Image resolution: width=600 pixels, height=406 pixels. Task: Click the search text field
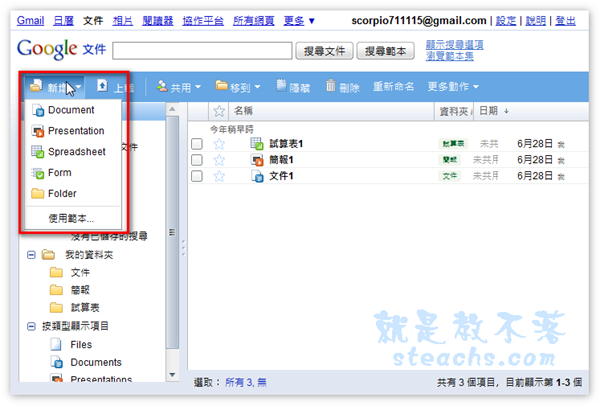202,51
